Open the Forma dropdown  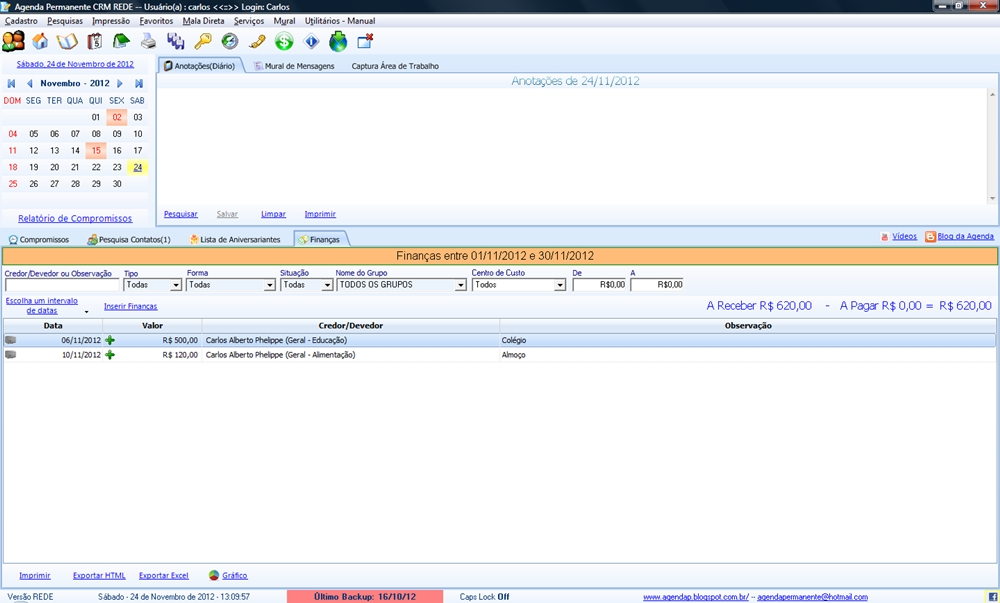point(270,286)
